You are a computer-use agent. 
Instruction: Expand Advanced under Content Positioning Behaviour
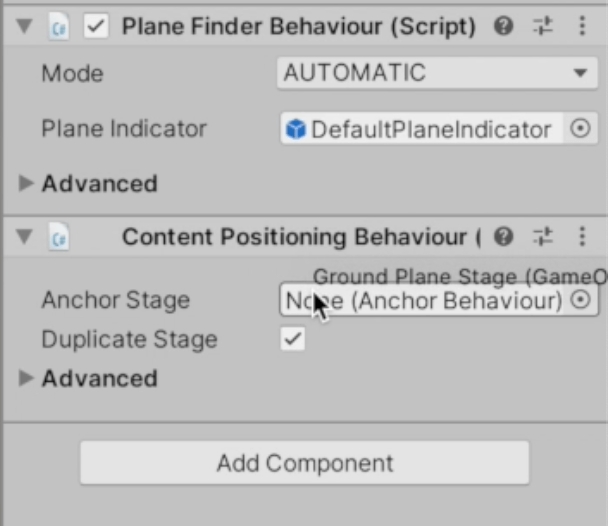click(27, 378)
